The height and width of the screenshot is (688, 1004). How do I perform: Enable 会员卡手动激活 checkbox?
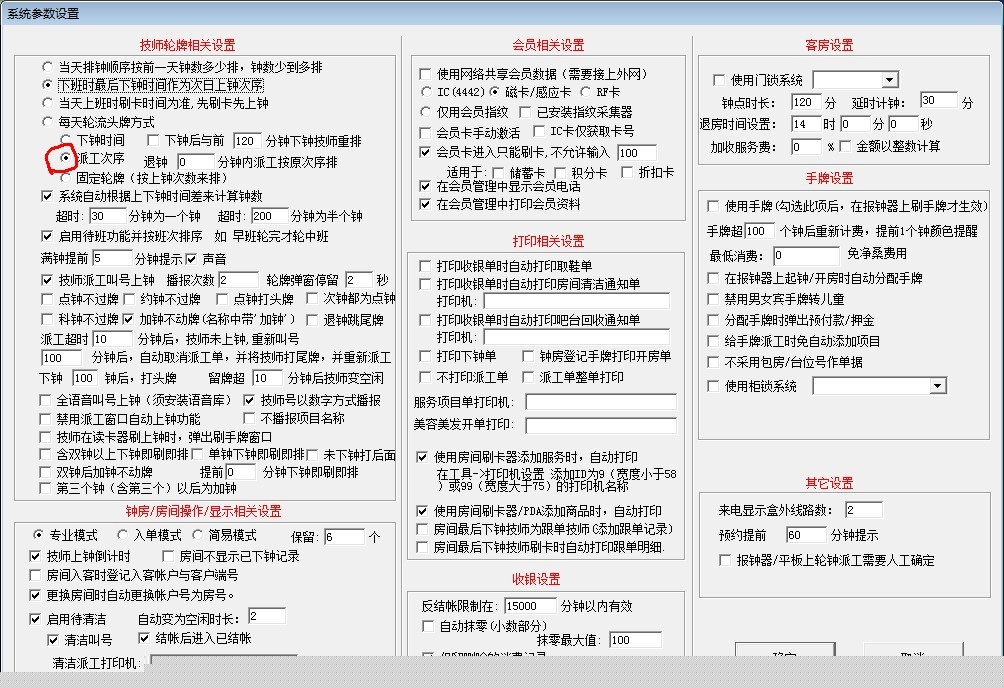click(x=425, y=133)
